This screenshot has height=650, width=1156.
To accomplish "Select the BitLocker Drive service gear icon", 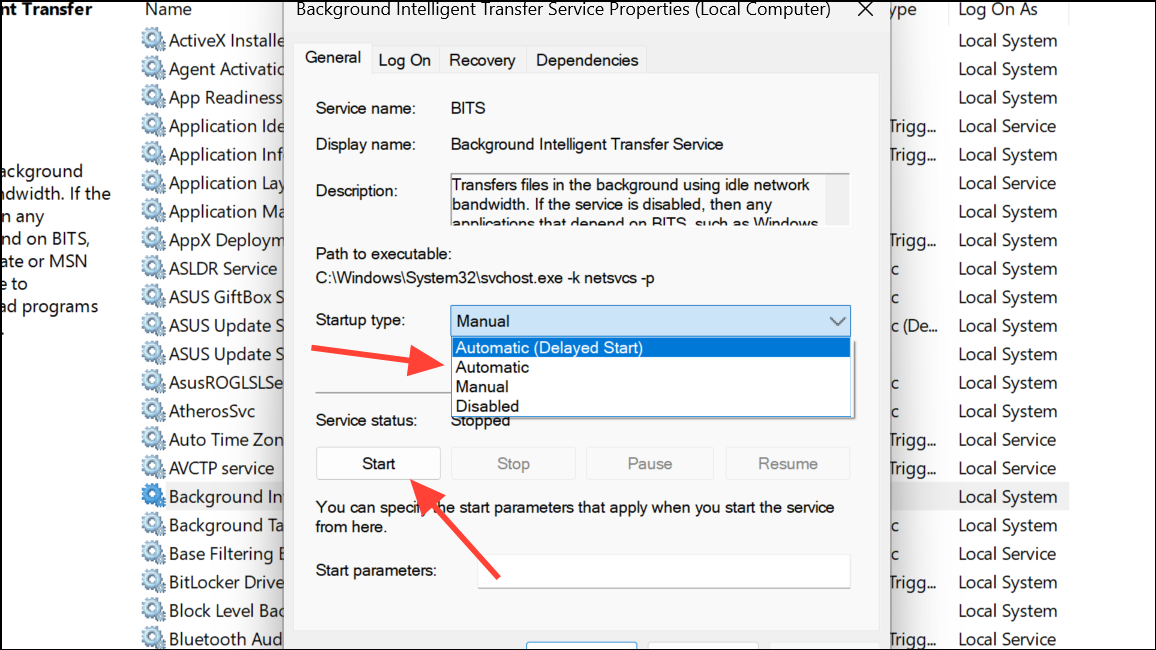I will [x=153, y=581].
